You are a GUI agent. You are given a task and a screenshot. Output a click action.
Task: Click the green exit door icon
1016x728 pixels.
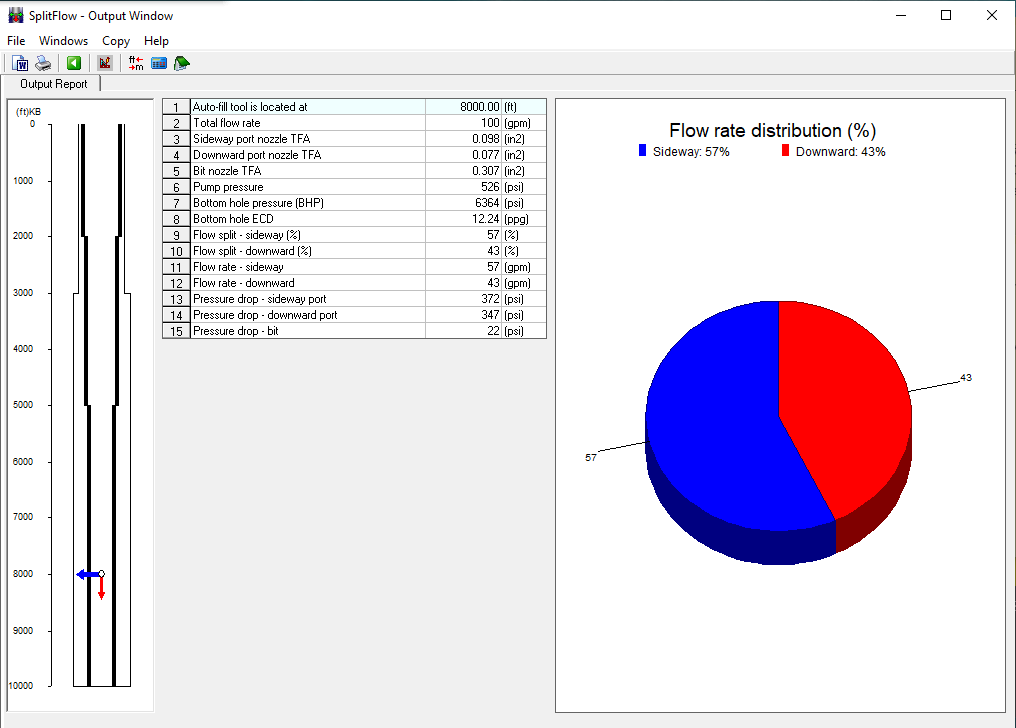[x=181, y=63]
